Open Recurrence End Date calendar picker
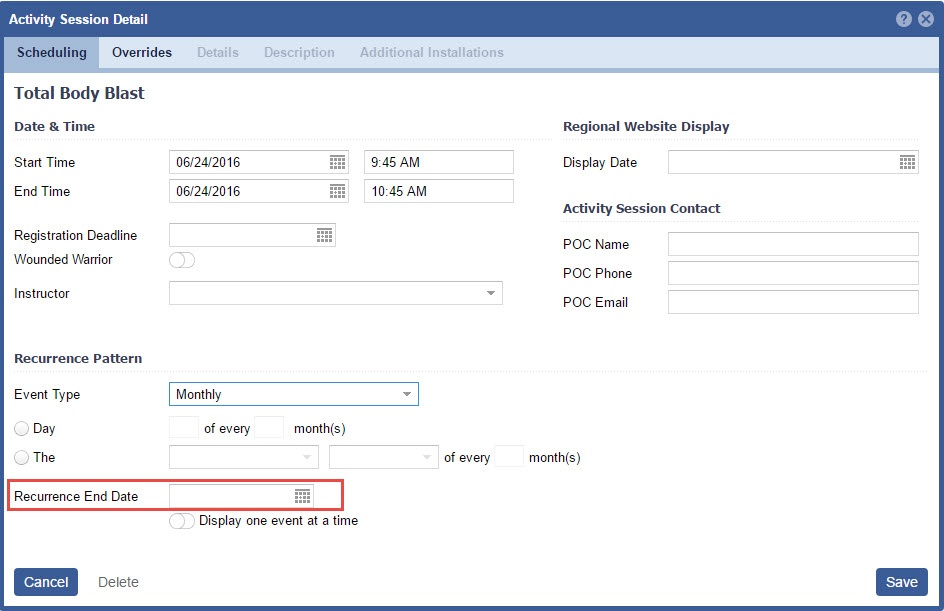The width and height of the screenshot is (944, 611). (302, 496)
